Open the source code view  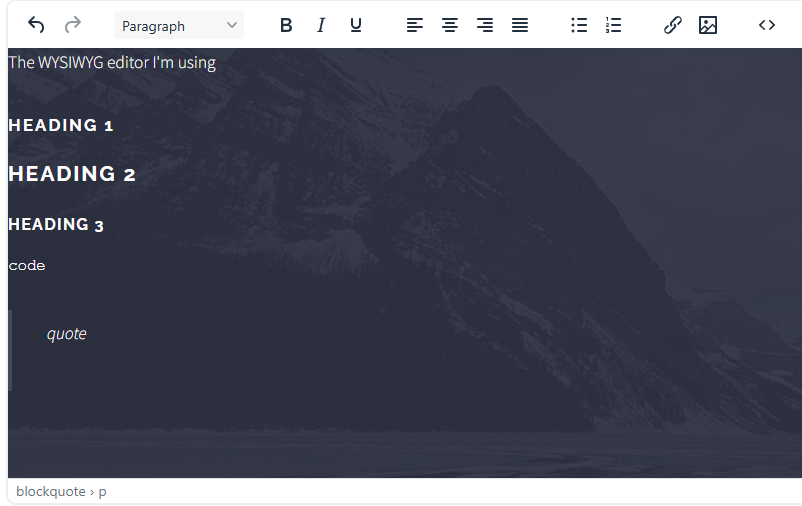click(x=767, y=25)
